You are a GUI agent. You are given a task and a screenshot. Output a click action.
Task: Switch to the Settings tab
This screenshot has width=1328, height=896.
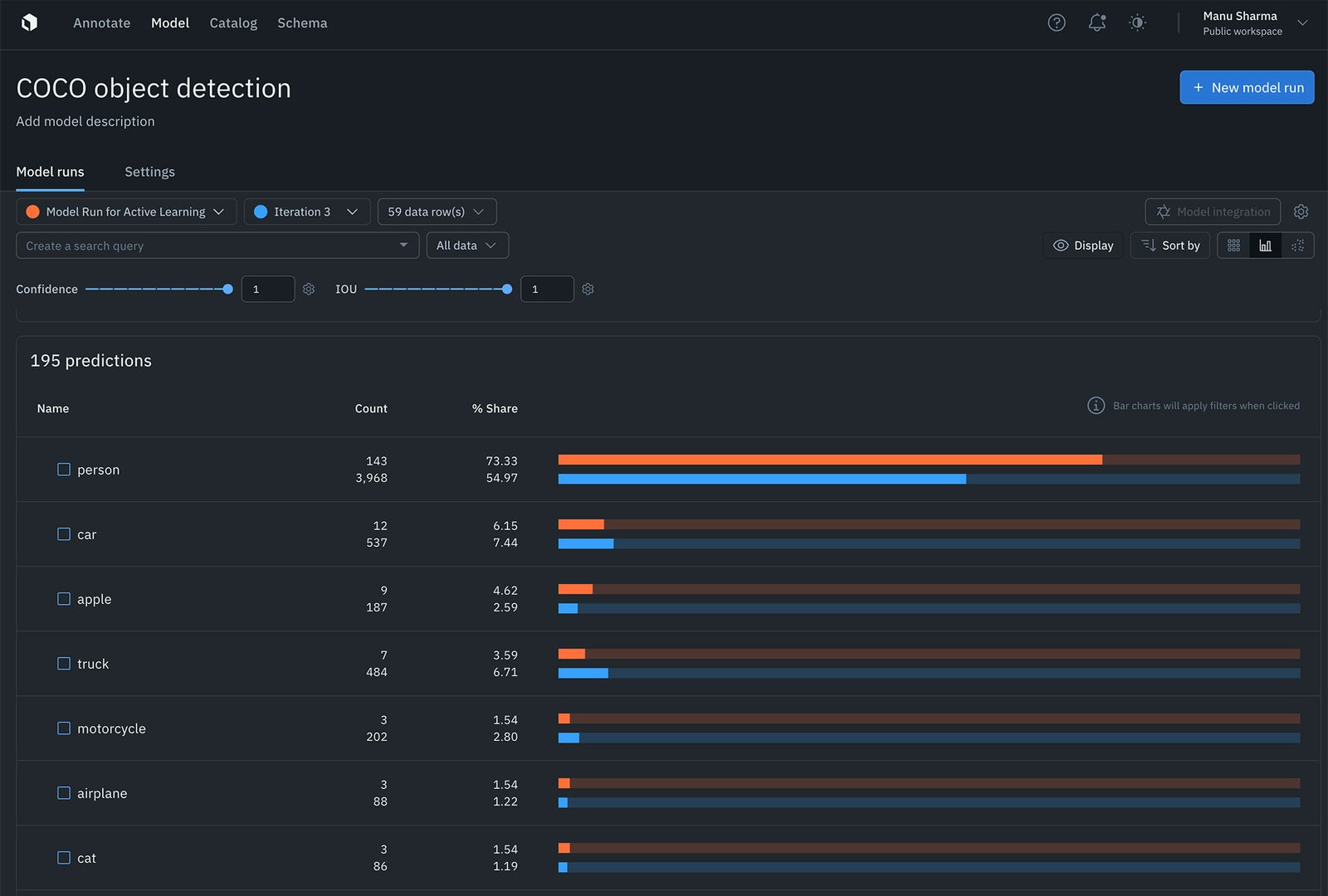(149, 172)
